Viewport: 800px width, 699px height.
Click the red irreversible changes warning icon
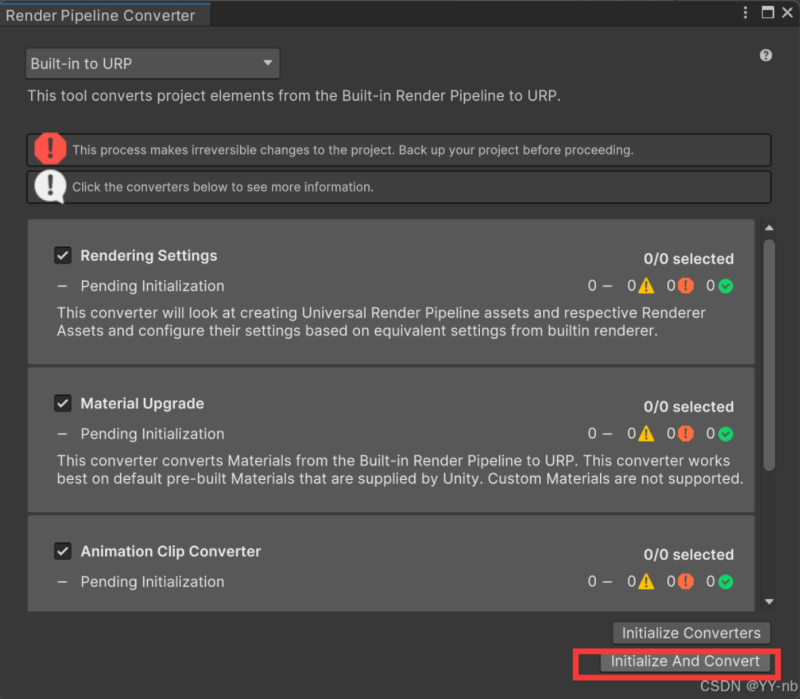point(49,150)
